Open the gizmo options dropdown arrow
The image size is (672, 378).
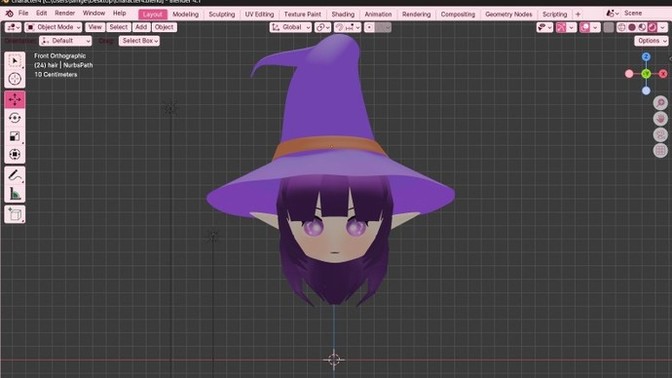(x=571, y=27)
